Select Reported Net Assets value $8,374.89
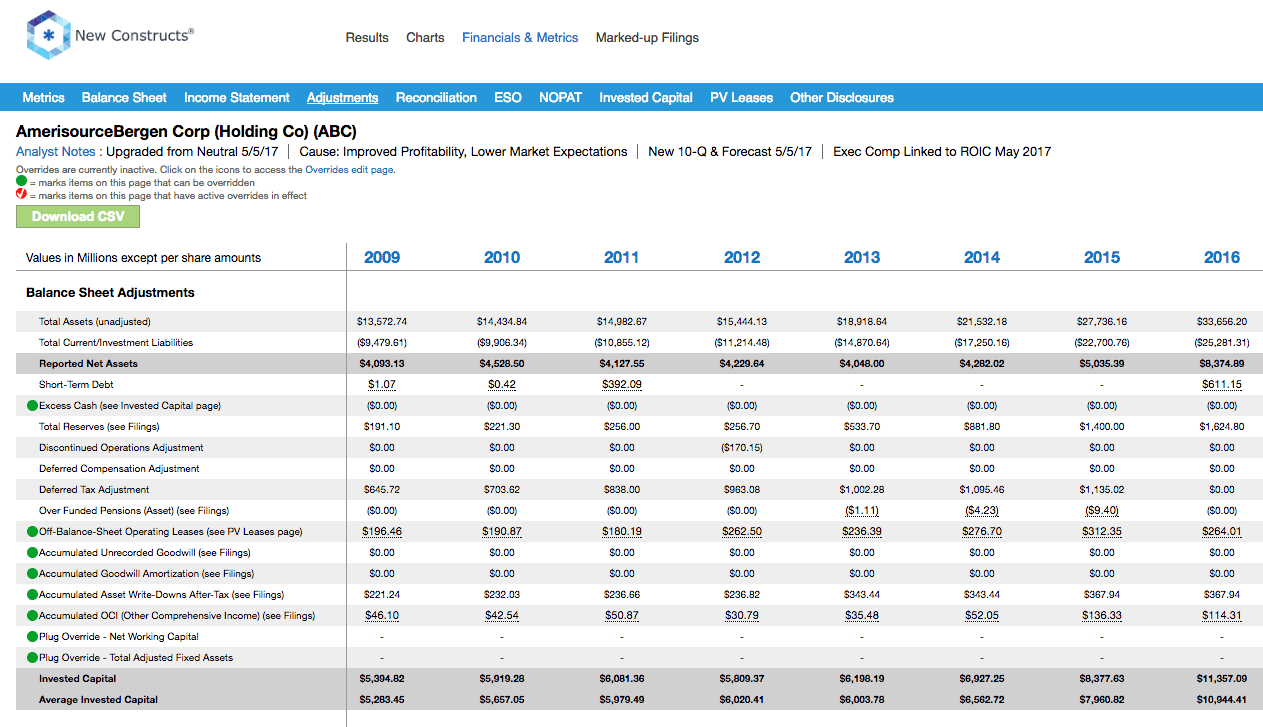The width and height of the screenshot is (1263, 727). [x=1222, y=364]
